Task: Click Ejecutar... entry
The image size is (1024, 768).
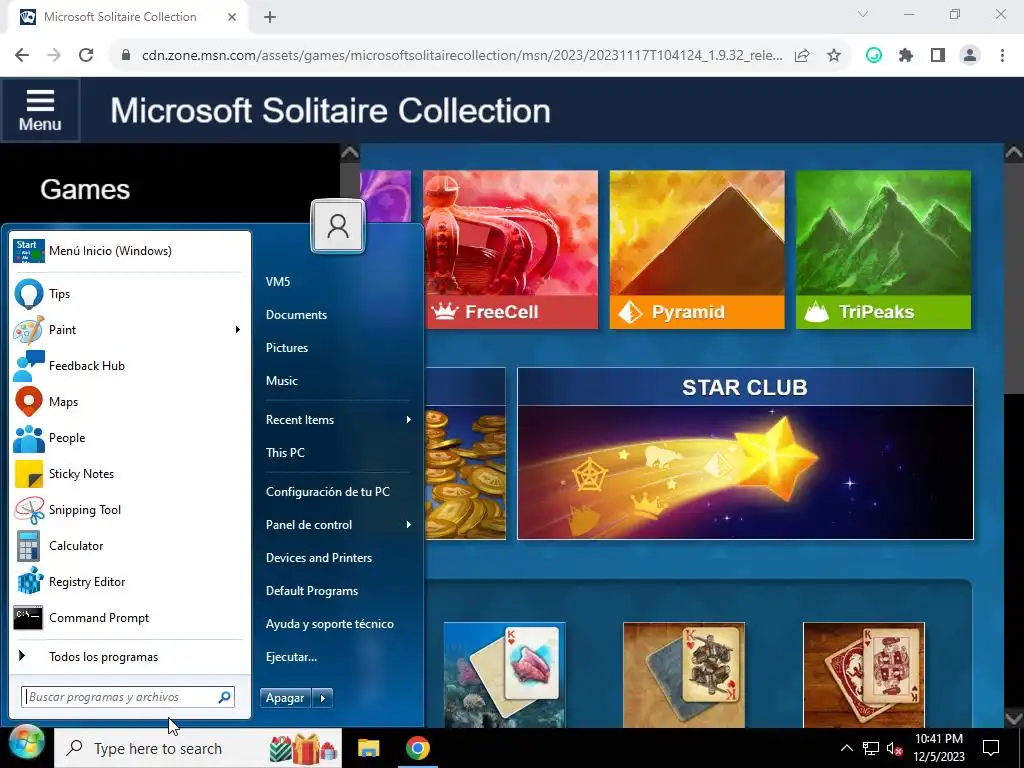Action: click(291, 657)
